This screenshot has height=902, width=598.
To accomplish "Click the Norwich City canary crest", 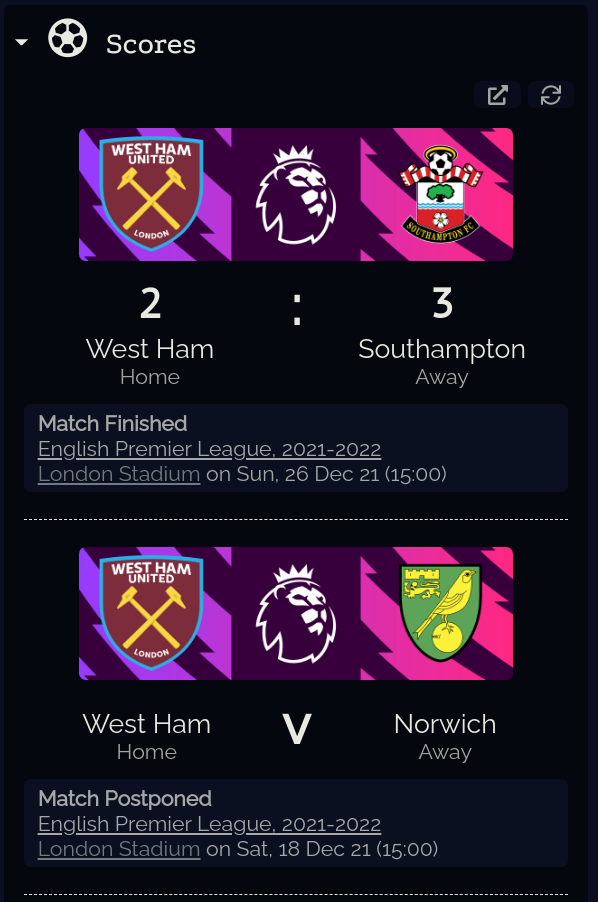I will [440, 613].
